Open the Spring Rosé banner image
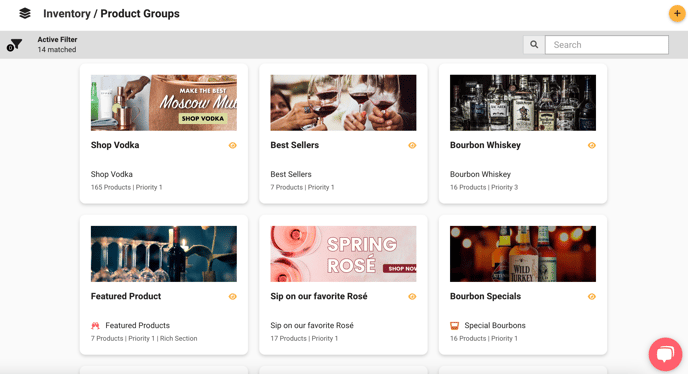Viewport: 688px width, 374px height. pos(343,254)
